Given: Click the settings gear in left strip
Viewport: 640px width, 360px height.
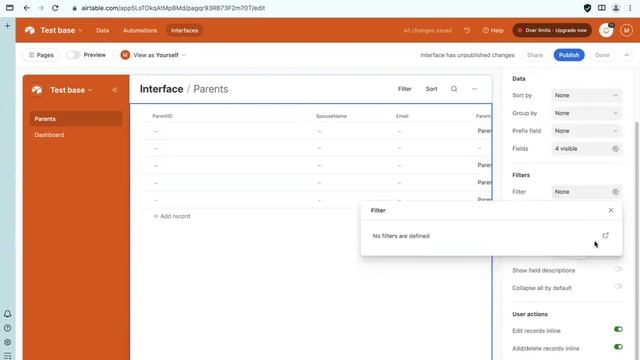Looking at the screenshot, I should (7, 342).
